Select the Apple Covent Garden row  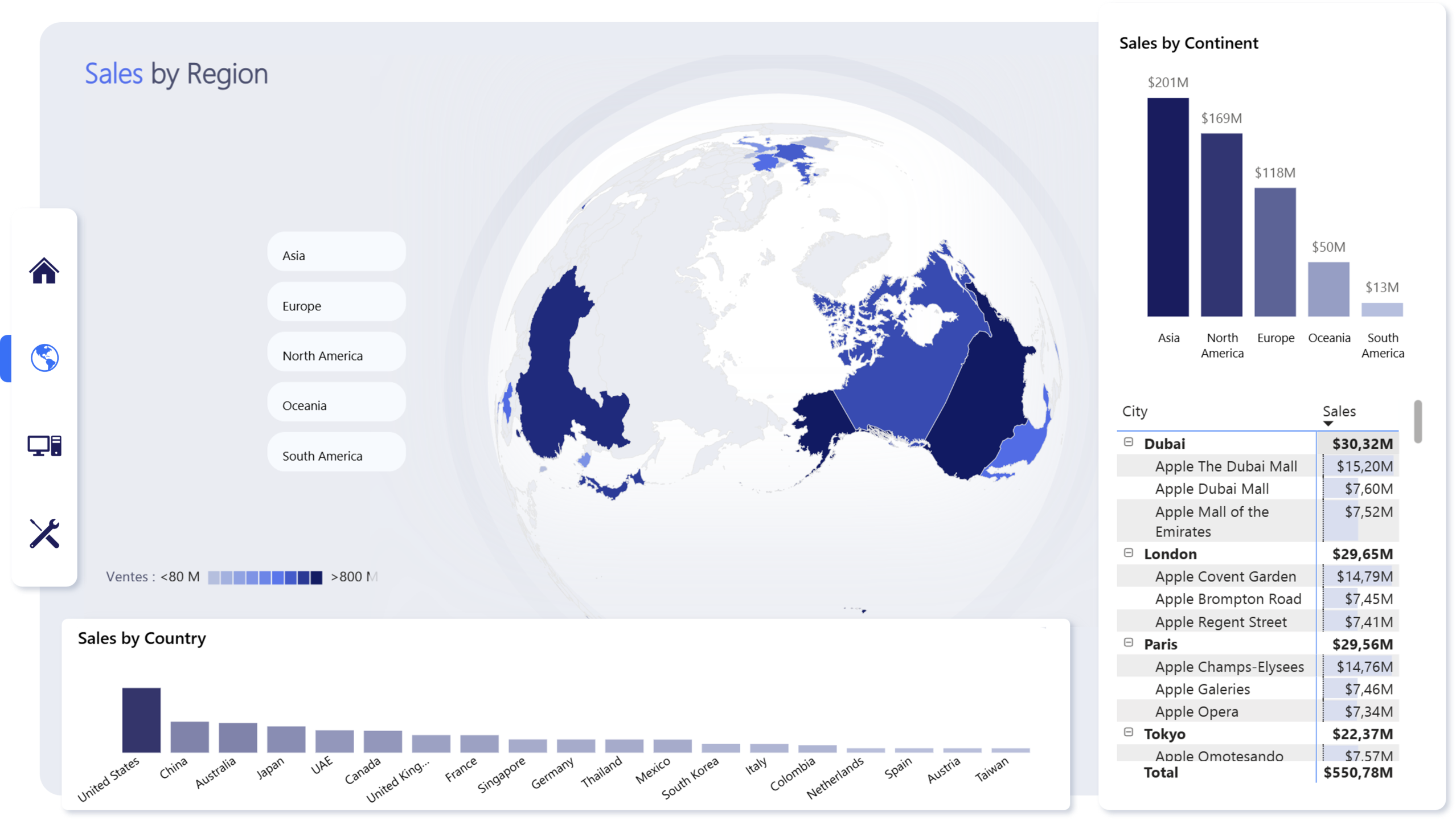pyautogui.click(x=1225, y=577)
